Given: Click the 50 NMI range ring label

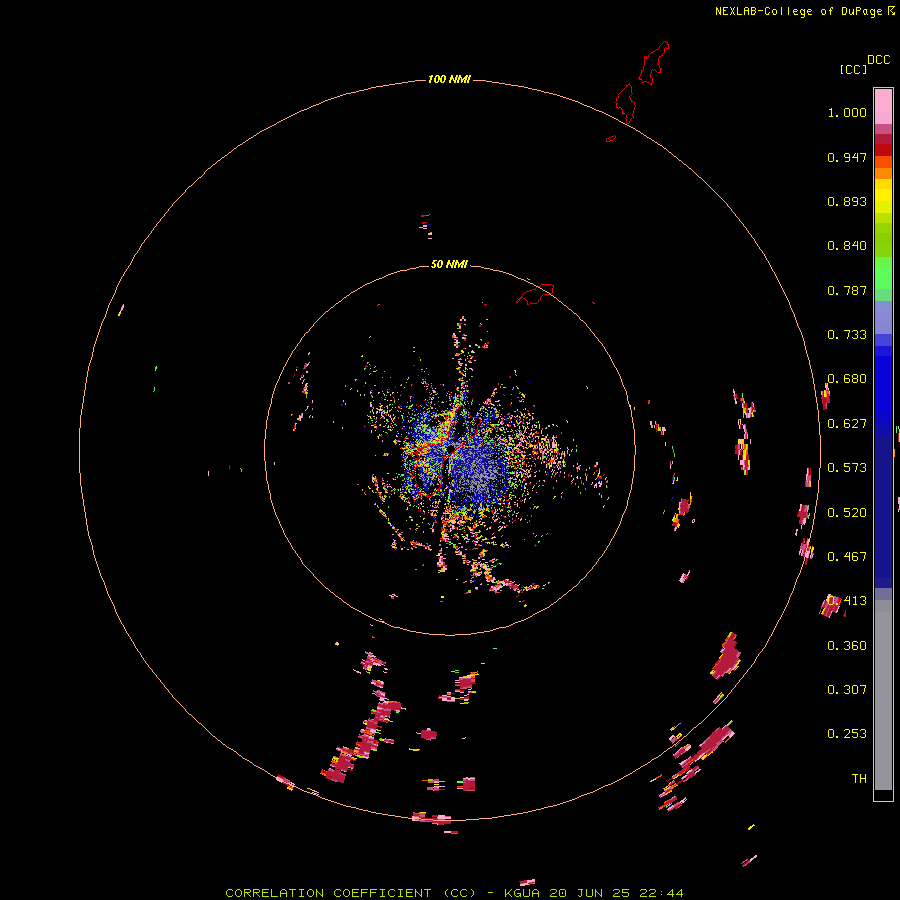Looking at the screenshot, I should click(449, 264).
